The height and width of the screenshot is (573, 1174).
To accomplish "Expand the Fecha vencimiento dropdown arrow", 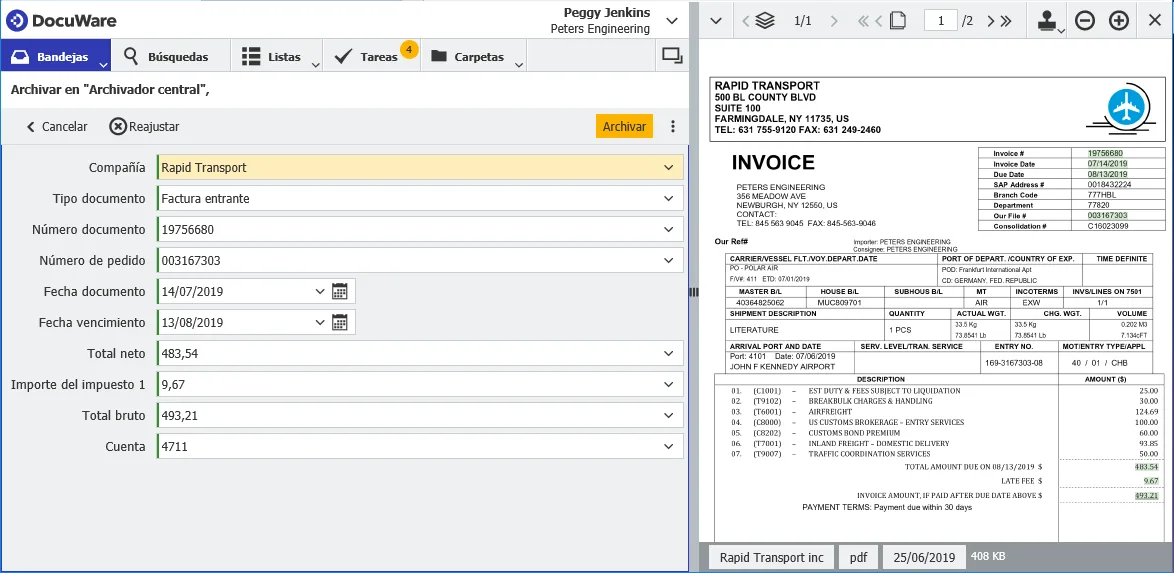I will click(320, 323).
